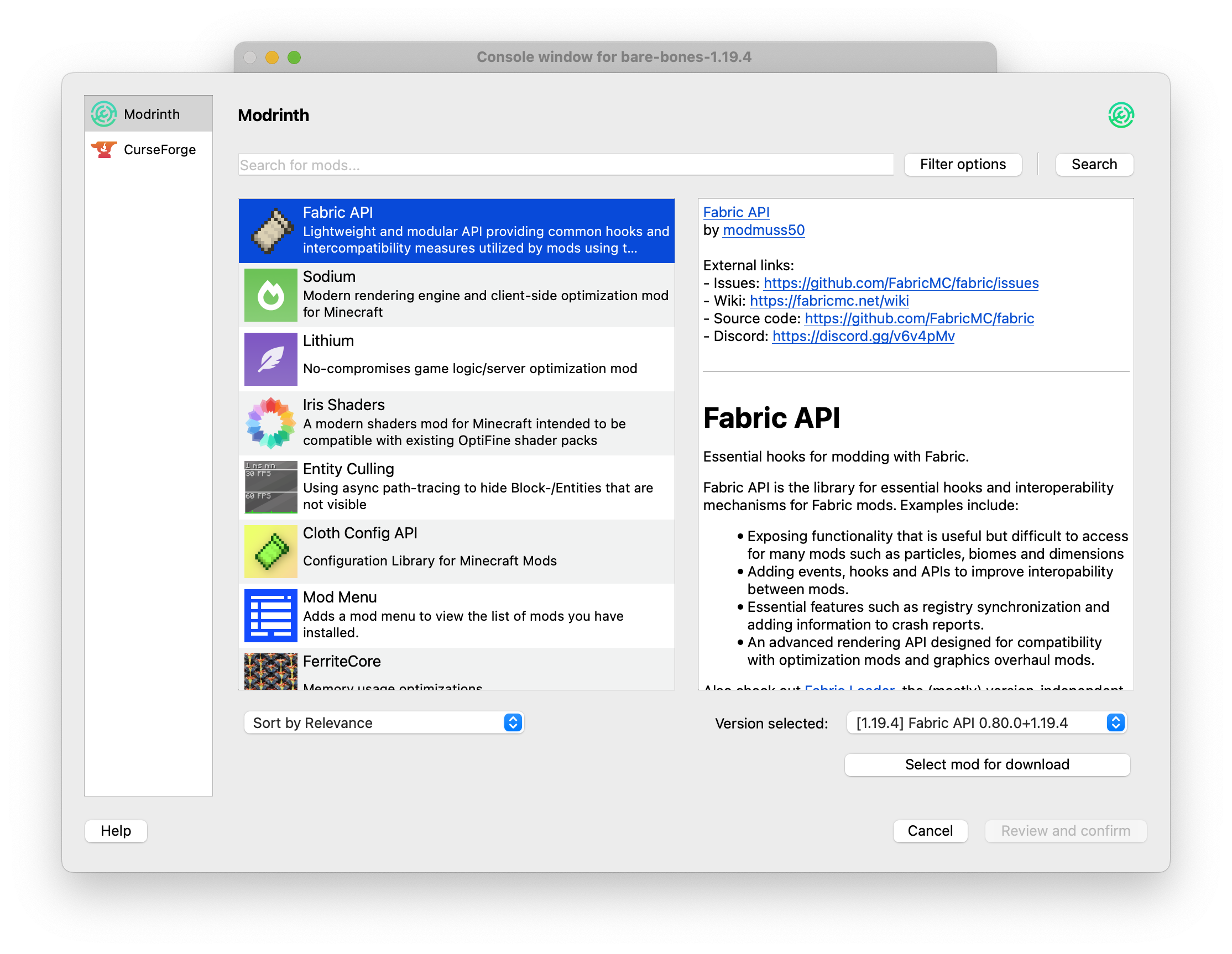Click Modrinth logo in top right corner

click(1120, 115)
